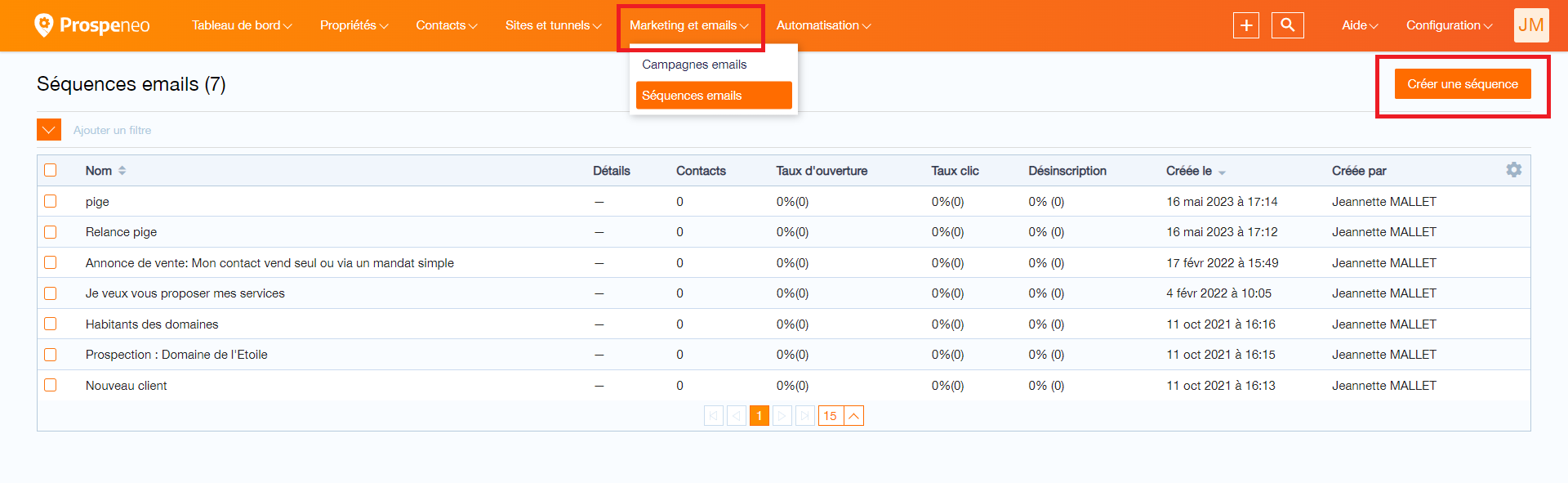Open the 'Relance pige' sequence
This screenshot has width=1568, height=483.
pos(121,232)
